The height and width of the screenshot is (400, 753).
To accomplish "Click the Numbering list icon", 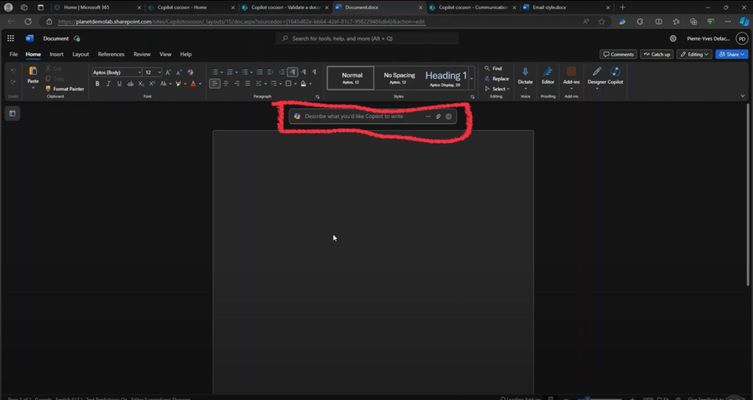I will tap(230, 73).
